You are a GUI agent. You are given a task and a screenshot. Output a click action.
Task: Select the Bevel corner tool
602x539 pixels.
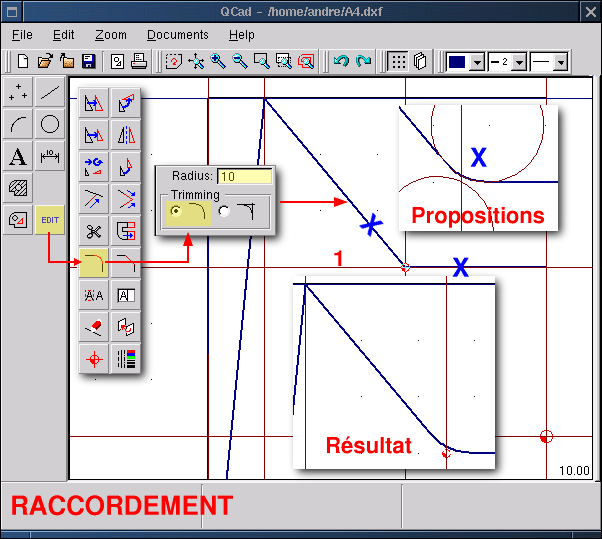126,263
